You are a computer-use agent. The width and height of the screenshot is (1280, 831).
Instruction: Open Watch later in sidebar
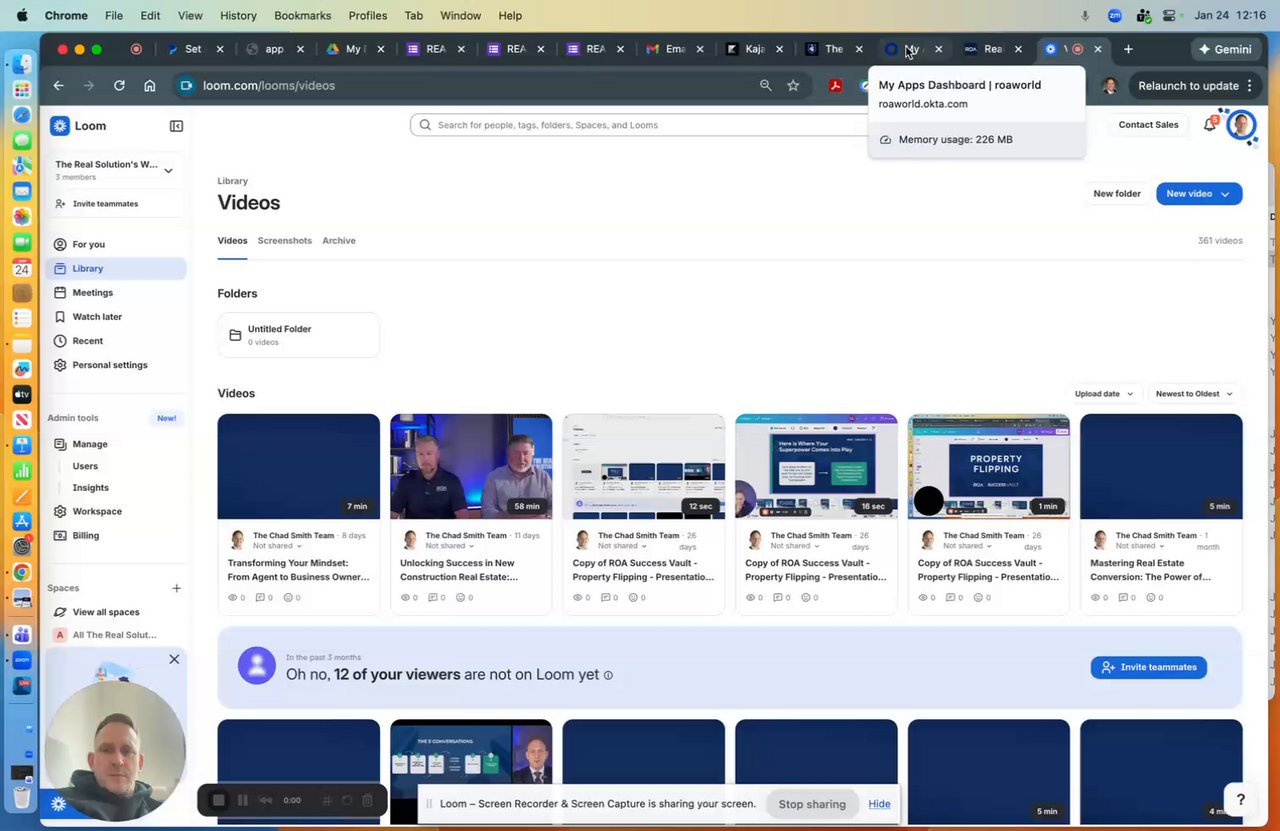[x=97, y=317]
